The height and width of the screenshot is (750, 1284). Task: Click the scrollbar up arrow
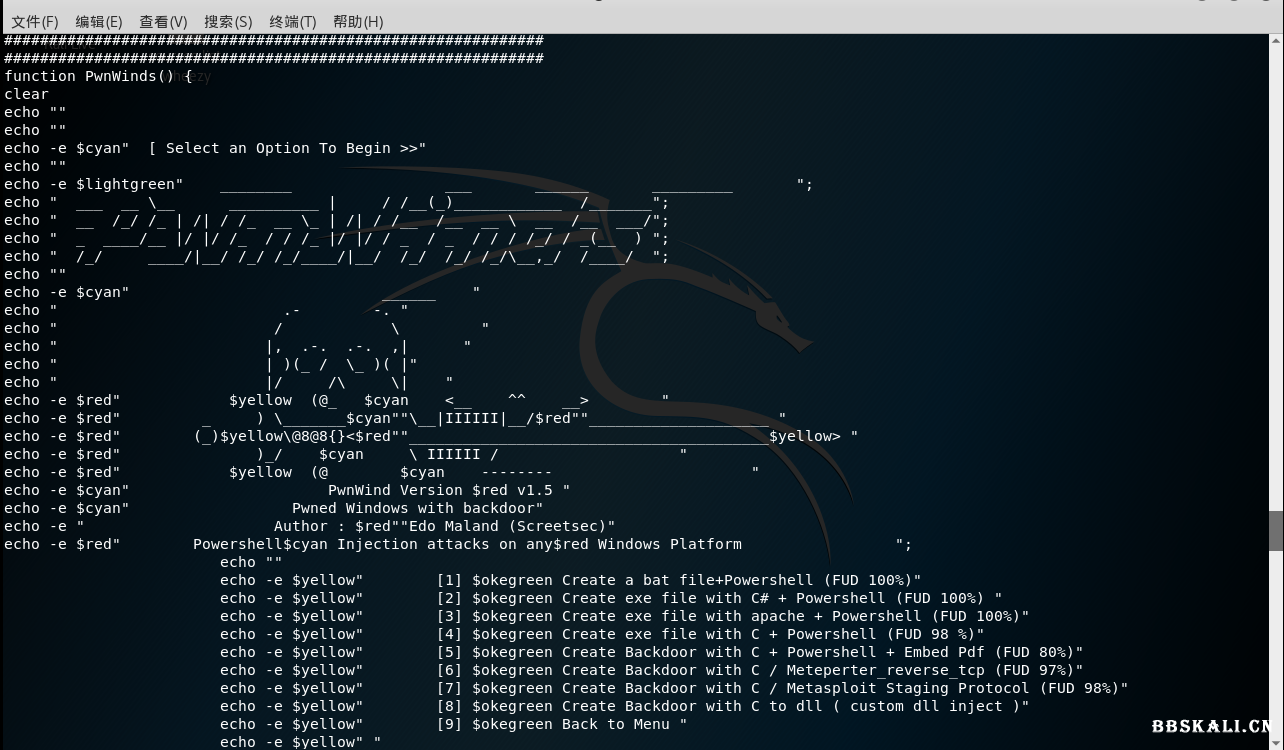click(1276, 40)
